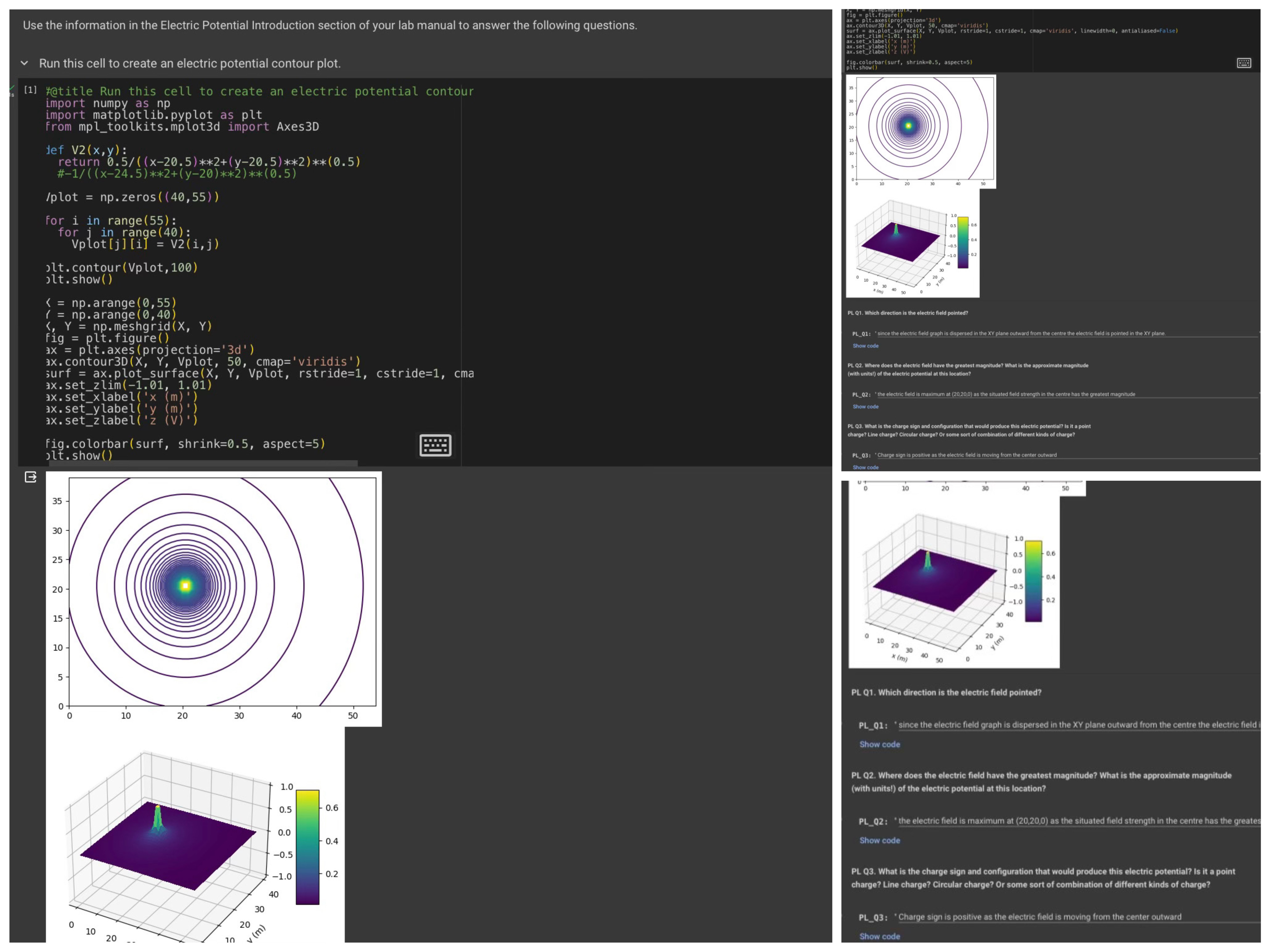Click the PL_Q3 answer field in the bottom-right panel
This screenshot has width=1270, height=952.
click(x=1074, y=917)
